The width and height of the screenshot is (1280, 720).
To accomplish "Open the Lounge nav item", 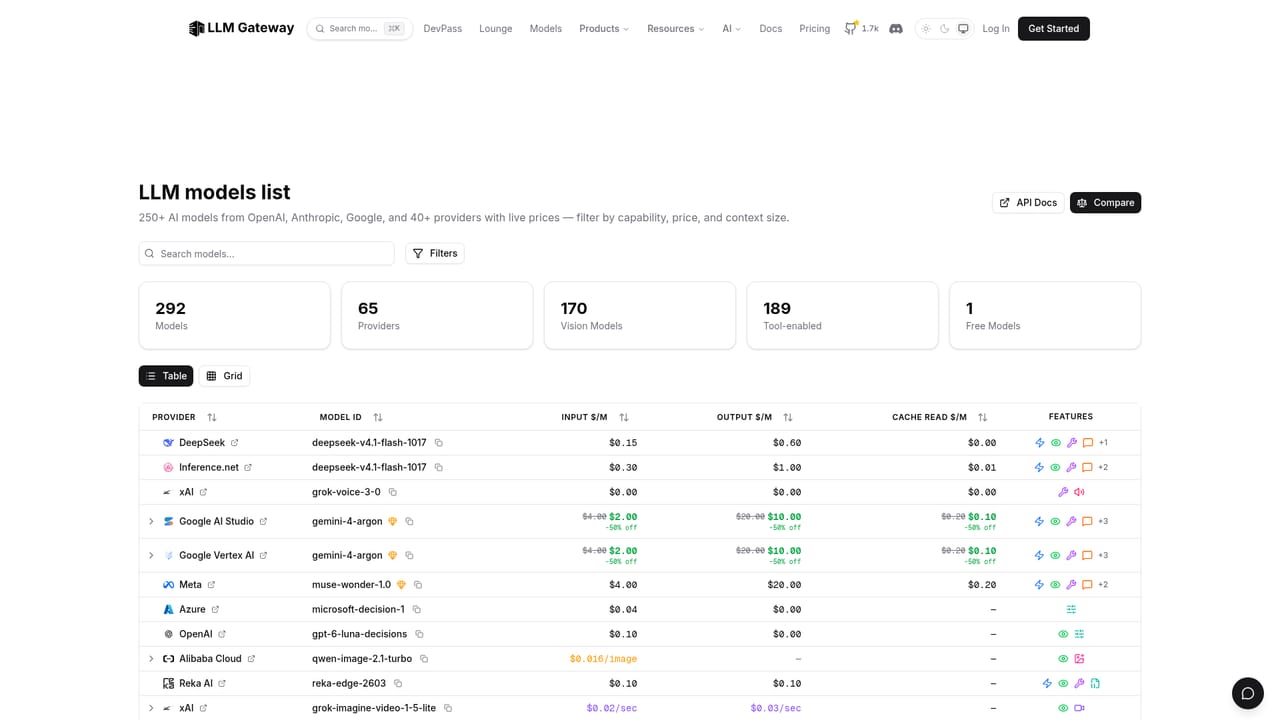I will 496,29.
